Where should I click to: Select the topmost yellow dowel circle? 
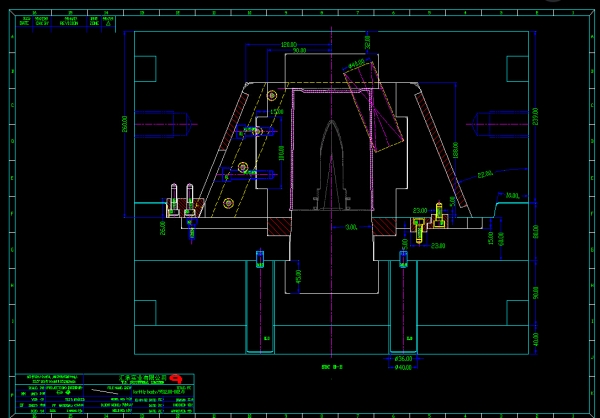click(x=272, y=95)
